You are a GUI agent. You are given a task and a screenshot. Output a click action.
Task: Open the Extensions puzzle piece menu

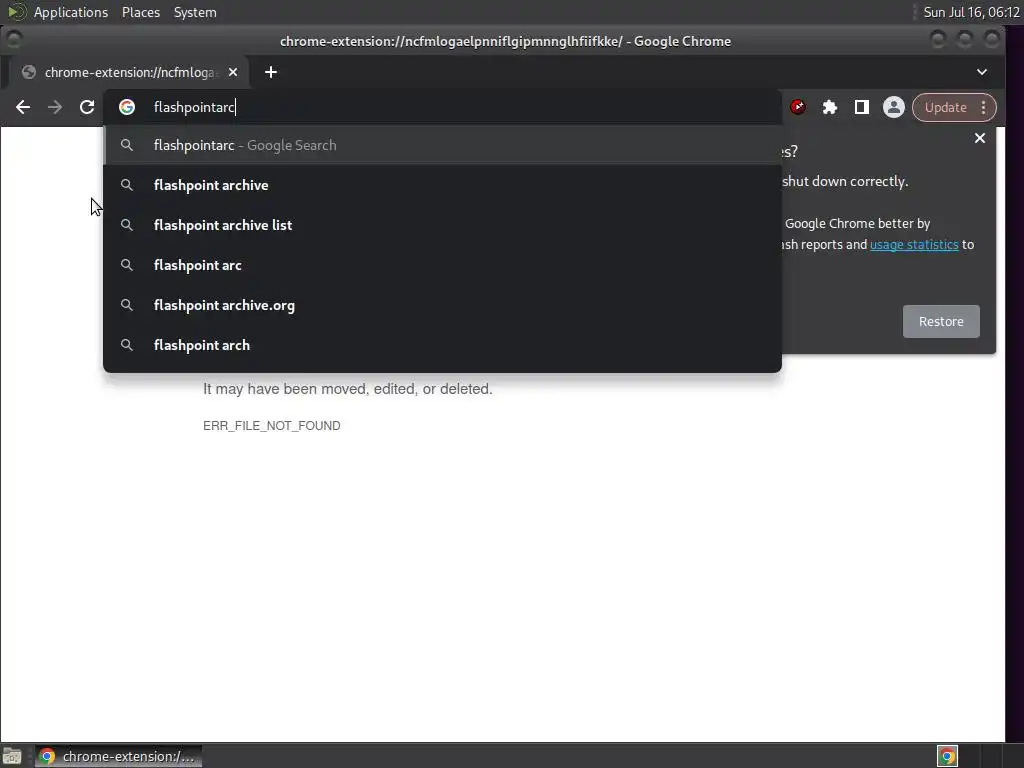click(x=829, y=107)
